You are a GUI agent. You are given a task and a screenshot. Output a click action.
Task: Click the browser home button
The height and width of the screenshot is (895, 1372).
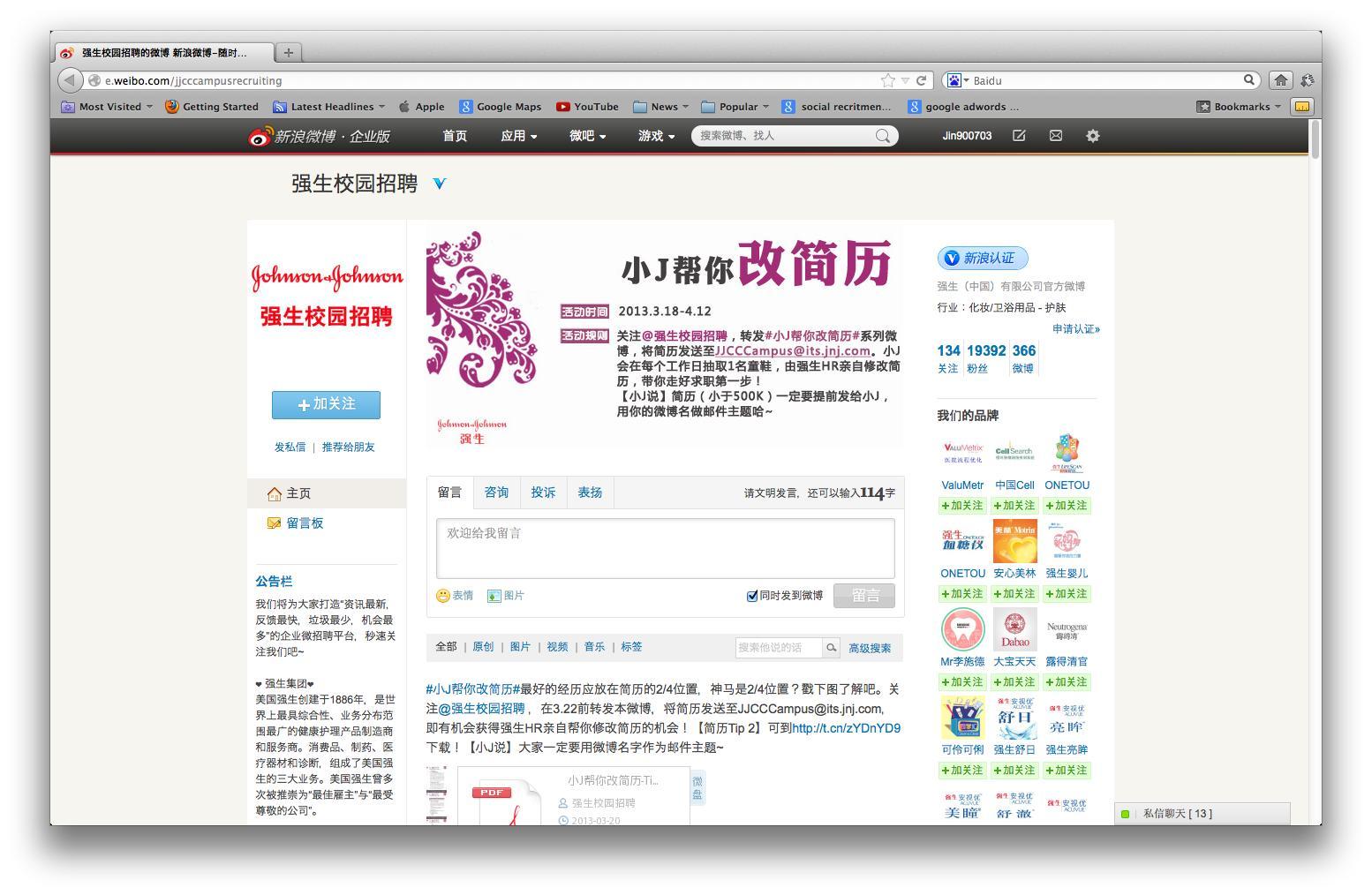pyautogui.click(x=1280, y=80)
